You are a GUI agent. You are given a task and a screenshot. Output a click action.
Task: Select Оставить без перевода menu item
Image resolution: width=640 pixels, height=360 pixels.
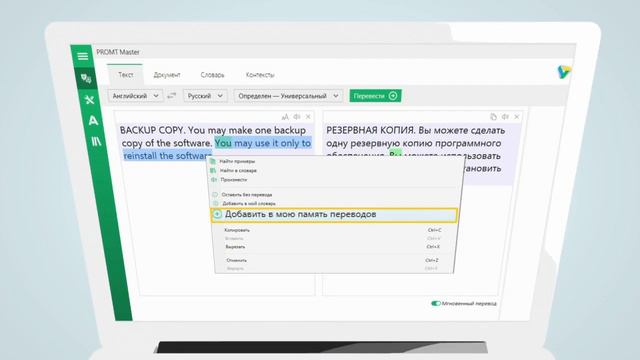pos(247,195)
